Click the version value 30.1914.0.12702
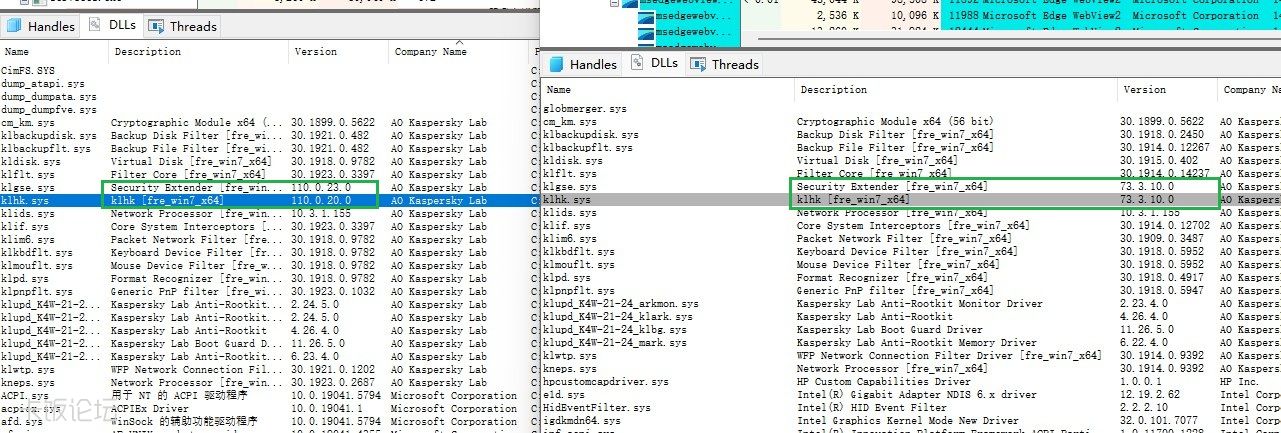 1165,226
